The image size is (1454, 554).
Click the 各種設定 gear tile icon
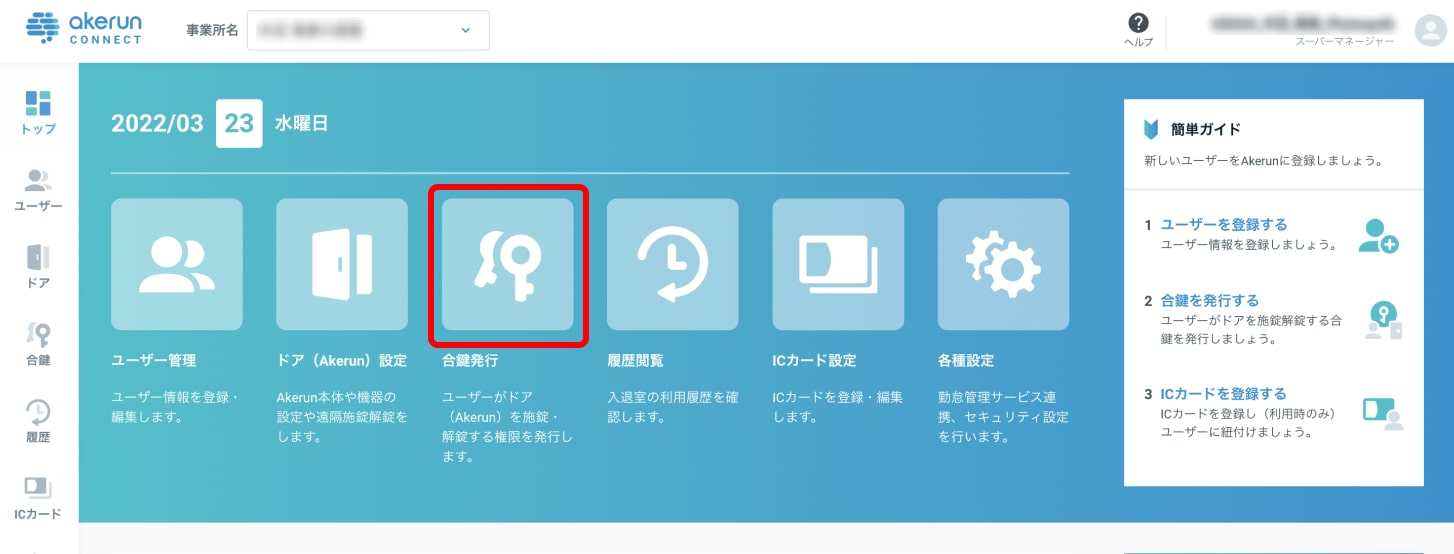[1003, 264]
